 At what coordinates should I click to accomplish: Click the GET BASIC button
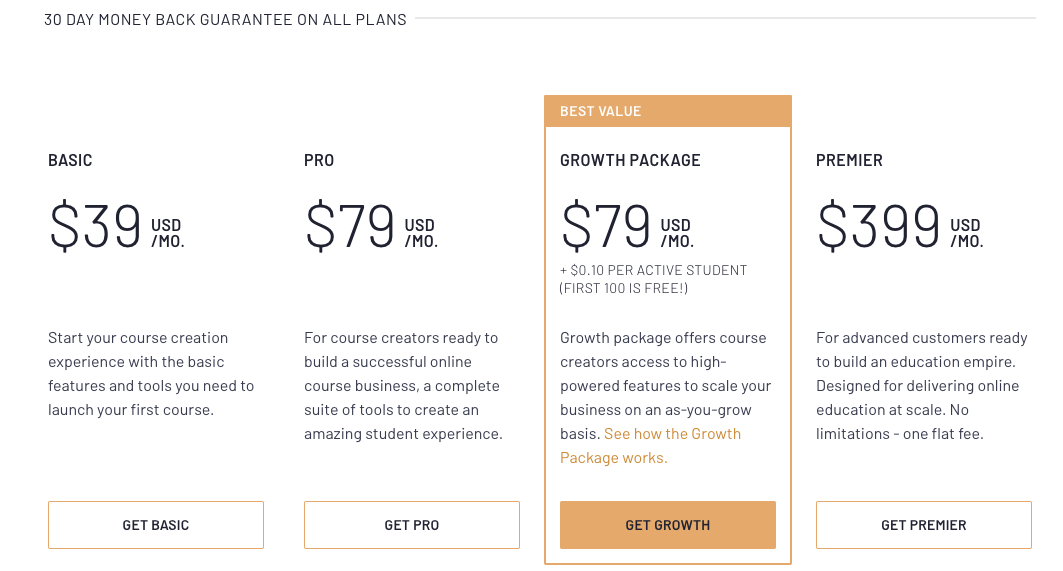click(156, 525)
